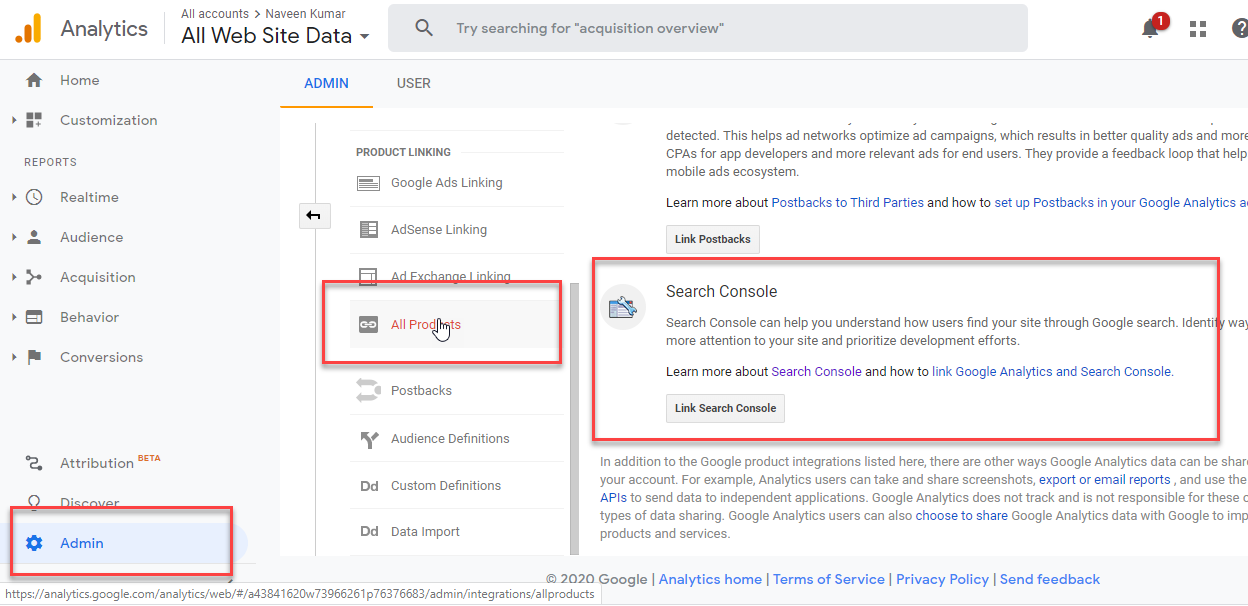This screenshot has width=1248, height=606.
Task: Open the Google apps grid icon
Action: coord(1198,29)
